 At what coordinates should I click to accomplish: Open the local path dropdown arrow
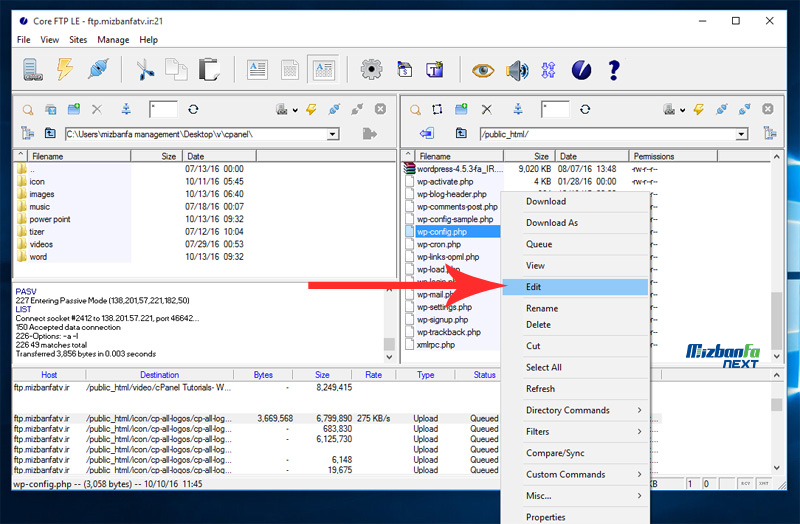(x=333, y=134)
